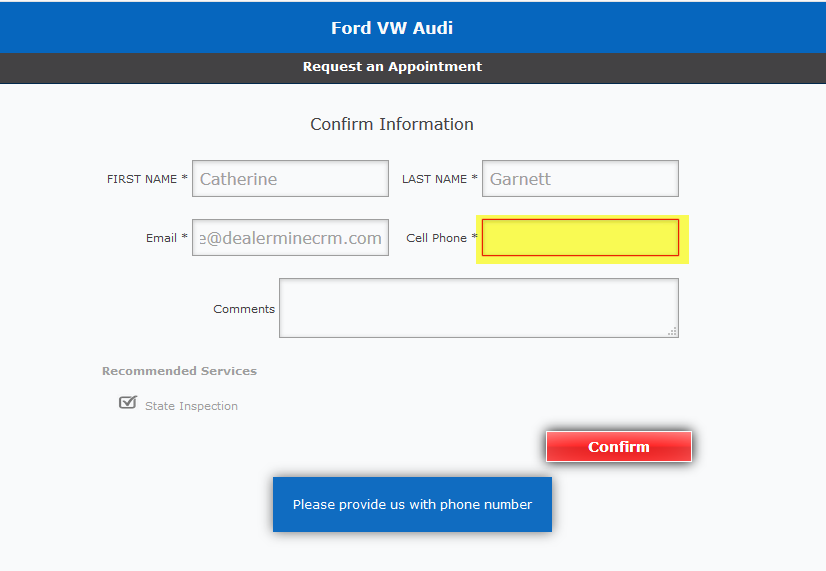Click the Comments box resize handle
826x571 pixels.
[672, 331]
